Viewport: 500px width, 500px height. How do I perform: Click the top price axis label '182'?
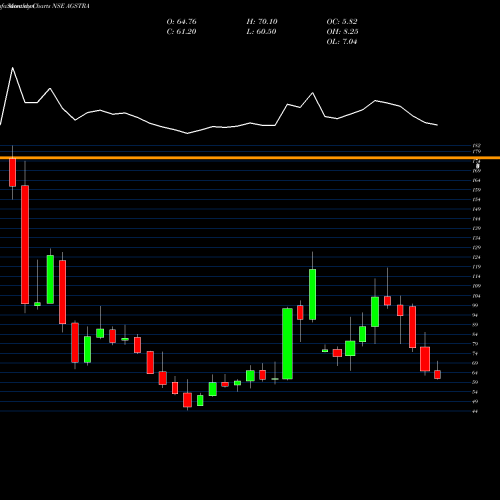click(x=477, y=146)
